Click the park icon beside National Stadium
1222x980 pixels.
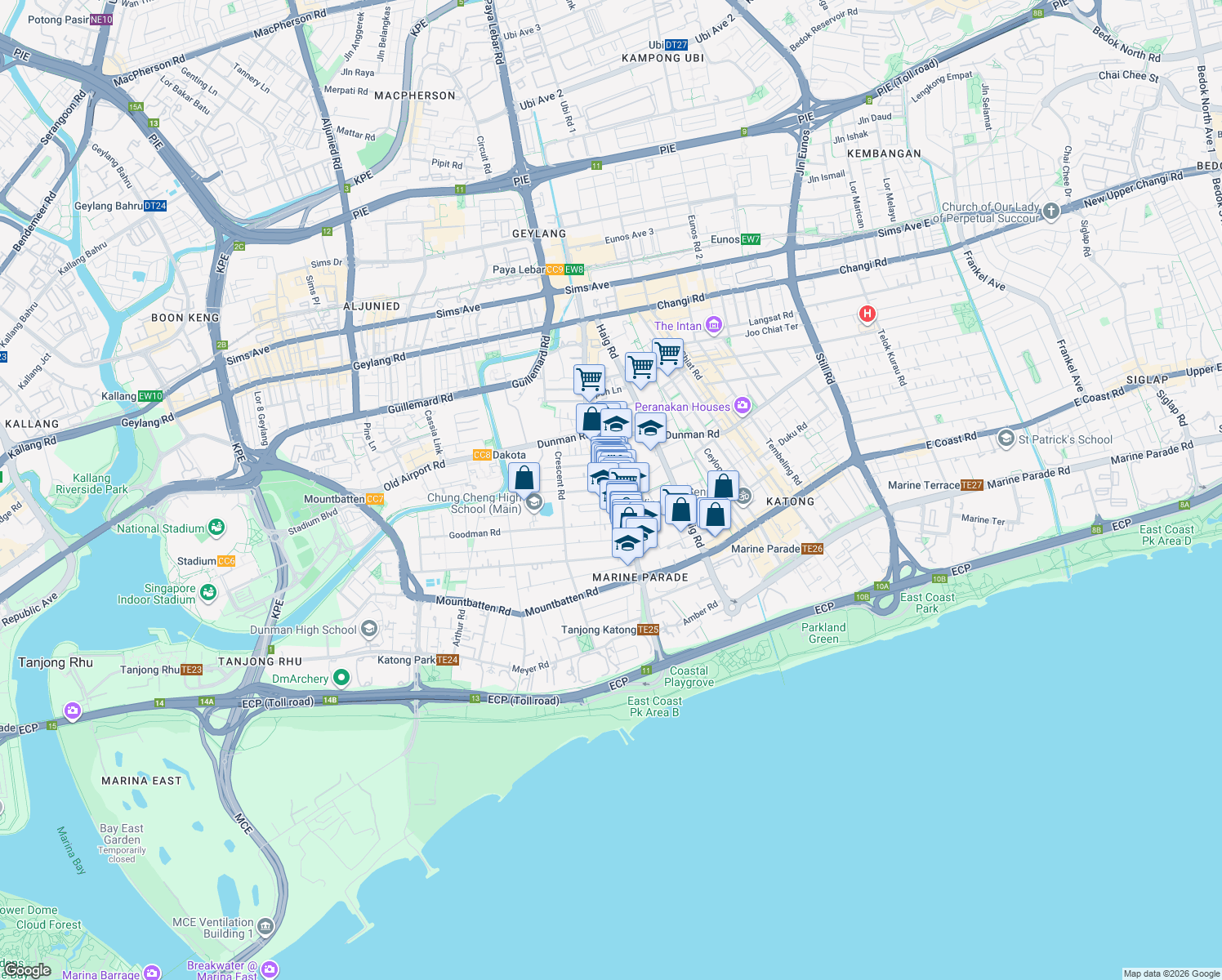click(x=216, y=528)
